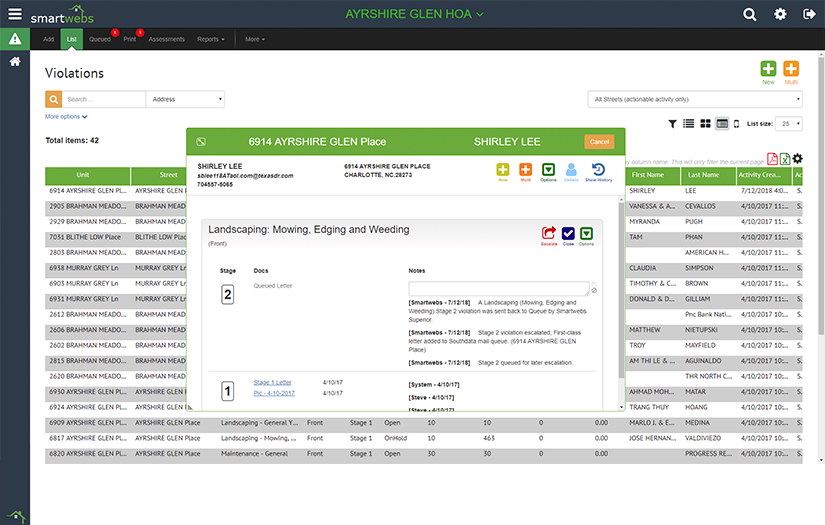Click into the Notes input field
This screenshot has height=525, width=825.
[x=498, y=288]
